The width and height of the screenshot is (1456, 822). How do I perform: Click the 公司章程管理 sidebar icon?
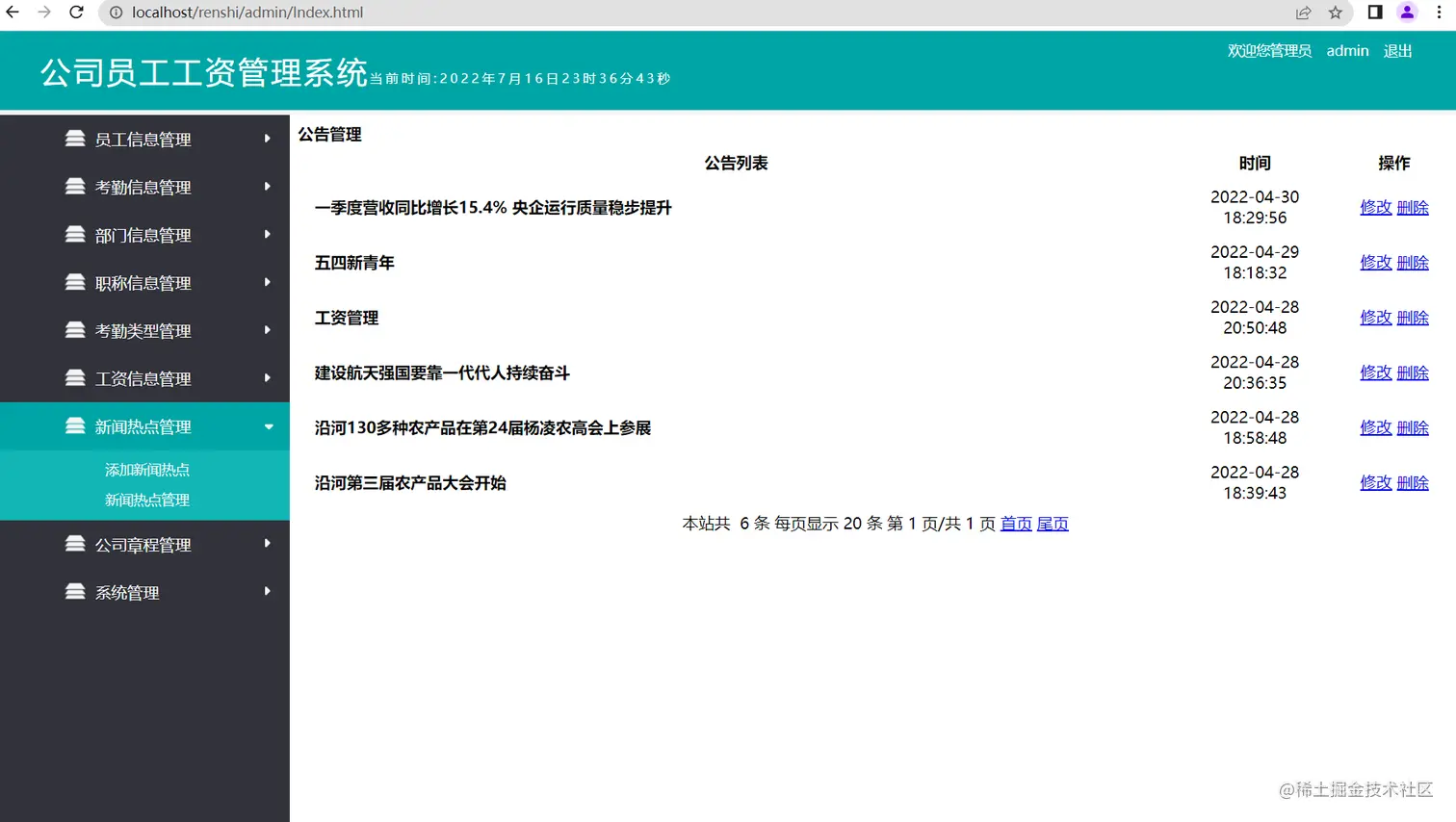point(77,544)
